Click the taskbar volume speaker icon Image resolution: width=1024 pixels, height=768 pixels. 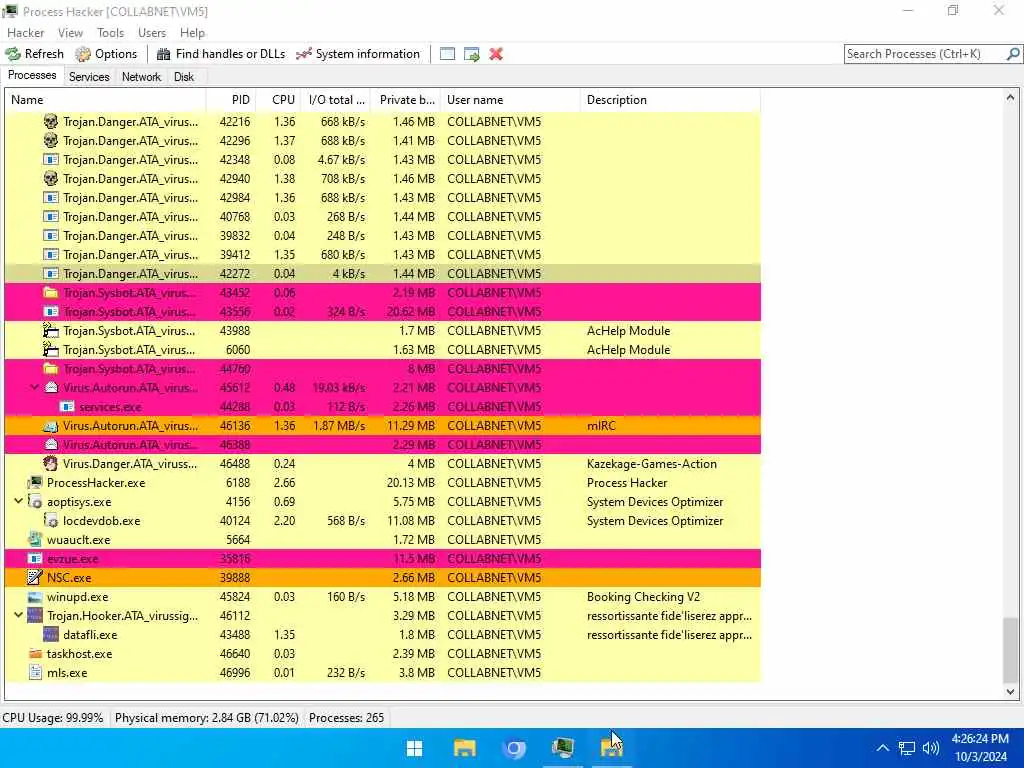coord(931,748)
